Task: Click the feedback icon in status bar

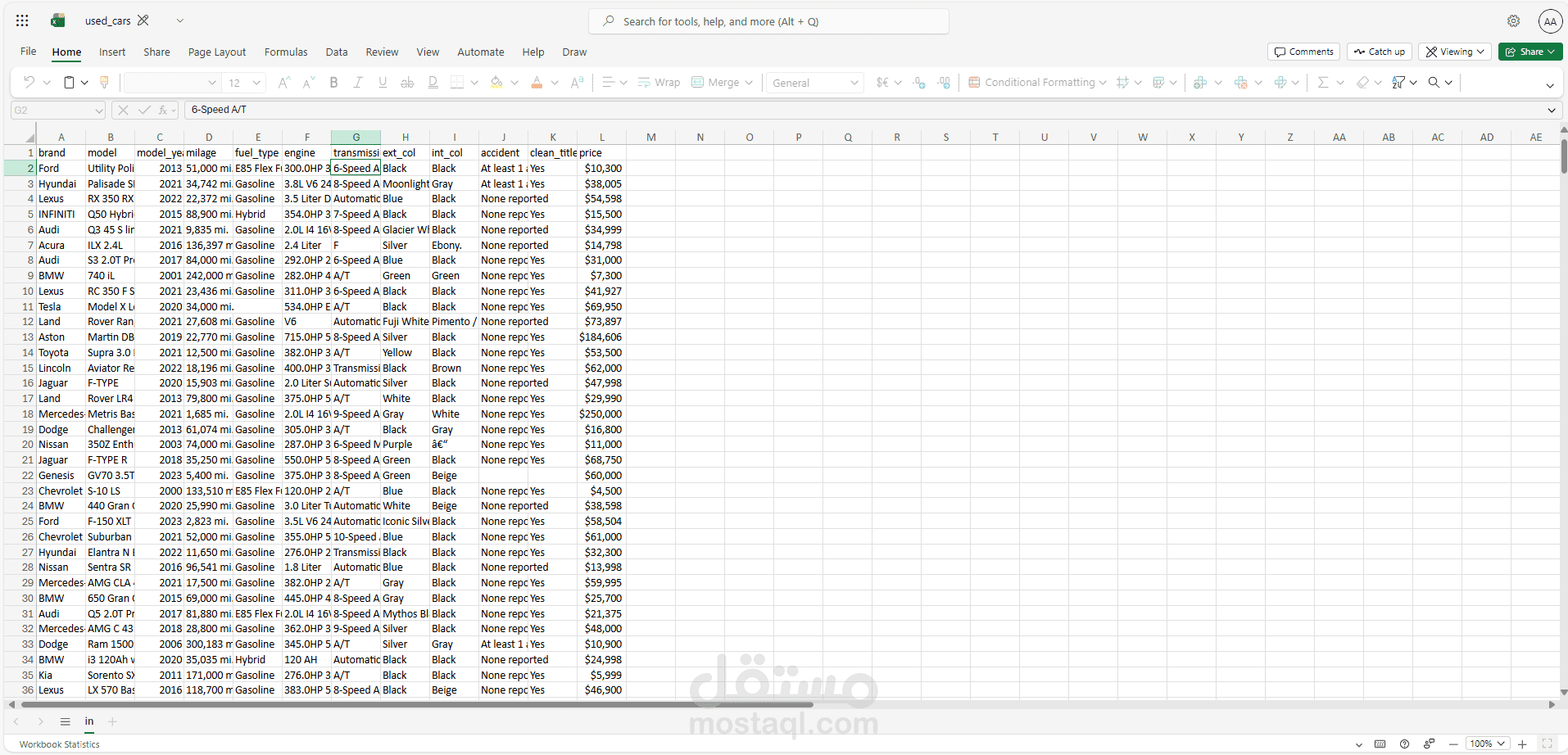Action: pos(1429,744)
